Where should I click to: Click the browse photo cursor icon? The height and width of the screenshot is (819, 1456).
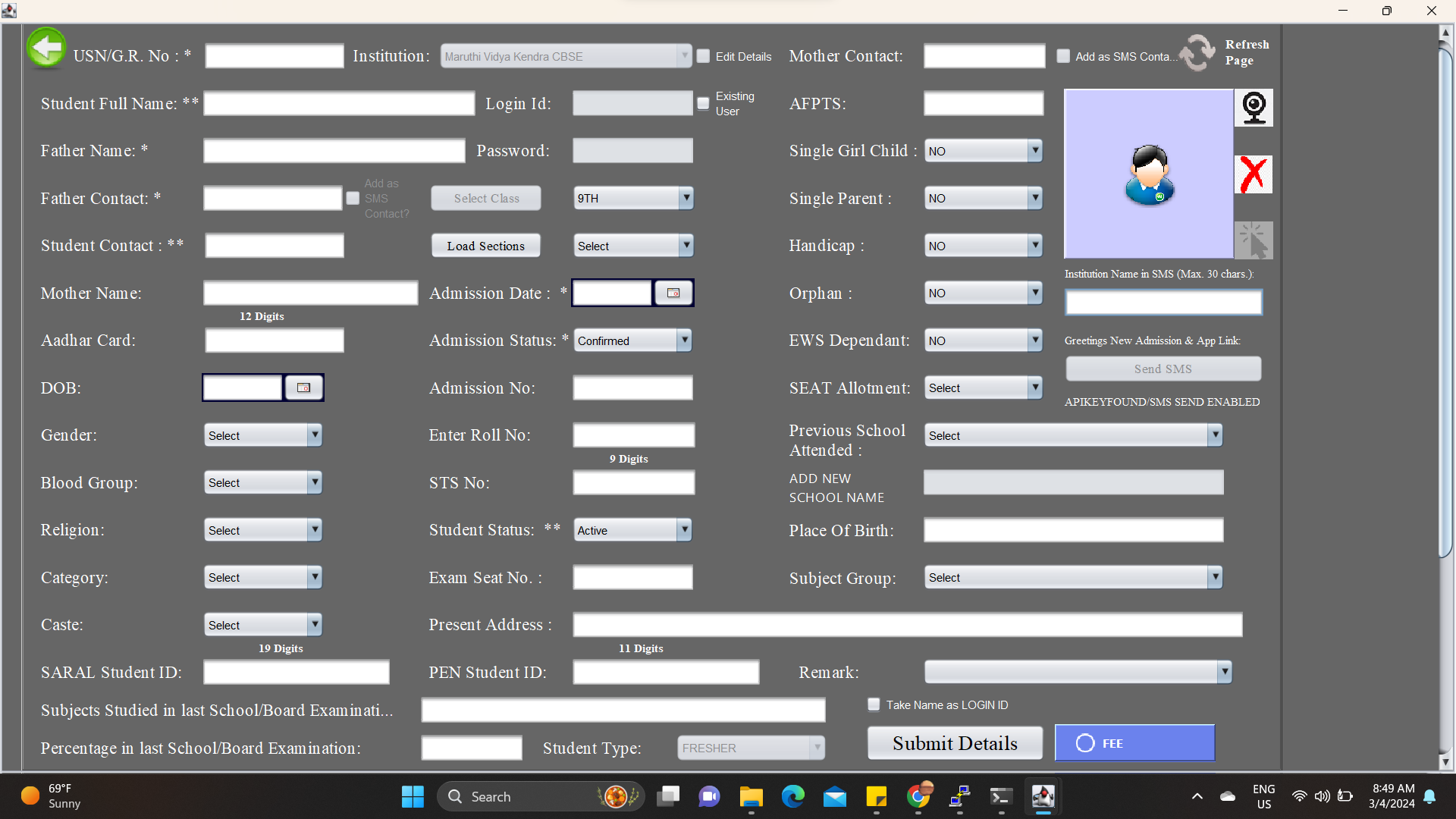click(1254, 240)
